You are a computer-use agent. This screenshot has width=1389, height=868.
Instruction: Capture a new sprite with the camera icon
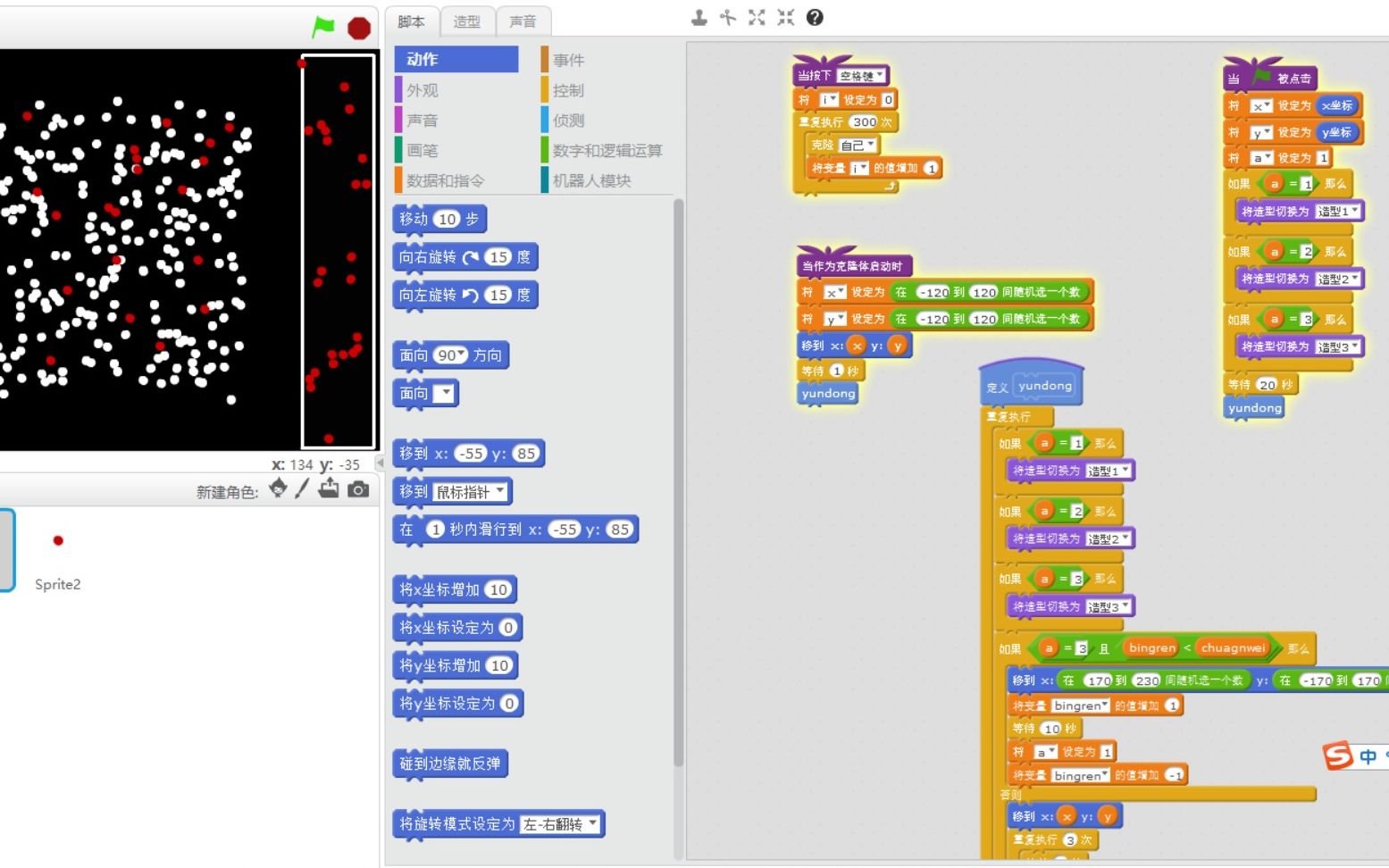[x=356, y=489]
